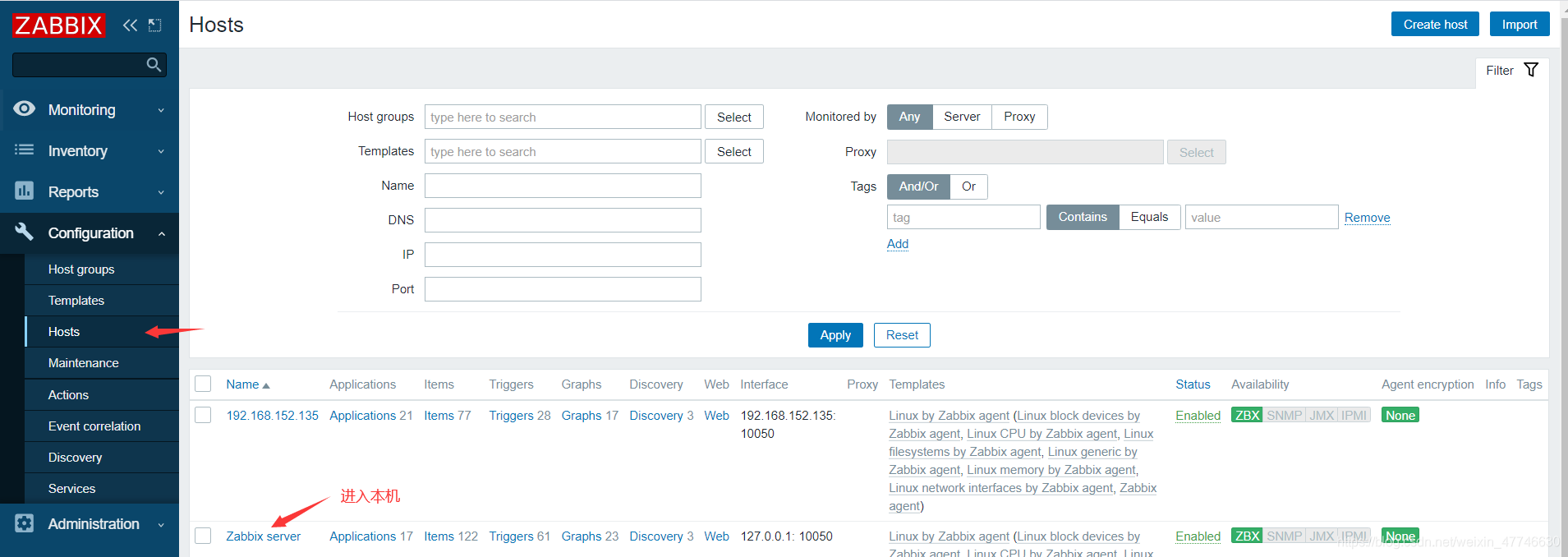Toggle Enabled status for 192.168.152.135
The height and width of the screenshot is (557, 1568).
point(1198,416)
